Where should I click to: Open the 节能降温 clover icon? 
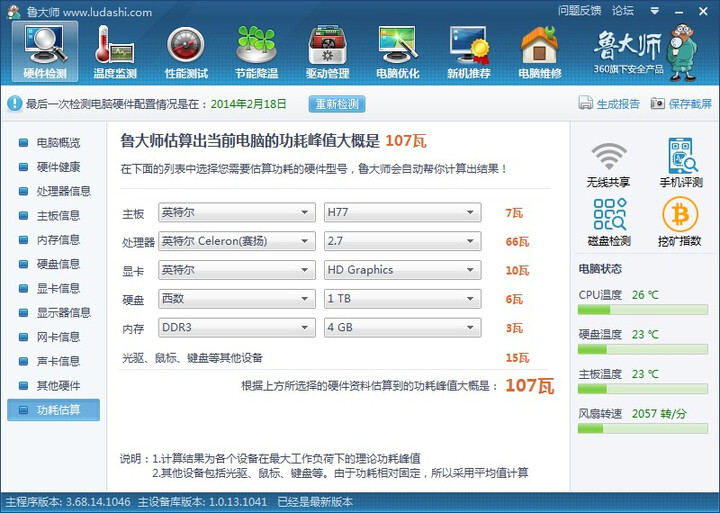(256, 51)
